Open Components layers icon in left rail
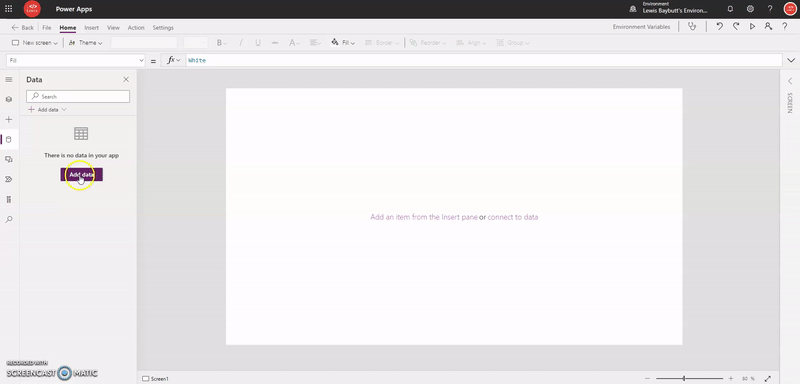The image size is (800, 384). 9,99
